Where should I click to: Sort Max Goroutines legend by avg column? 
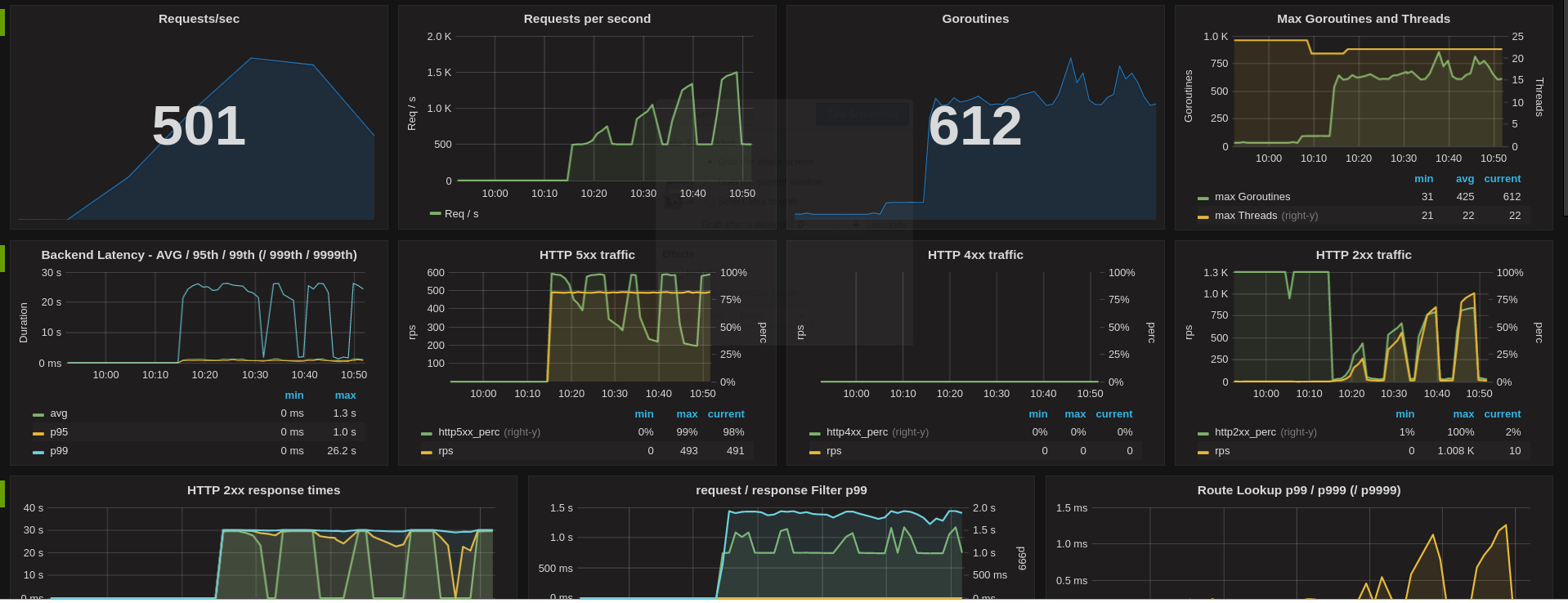1464,179
